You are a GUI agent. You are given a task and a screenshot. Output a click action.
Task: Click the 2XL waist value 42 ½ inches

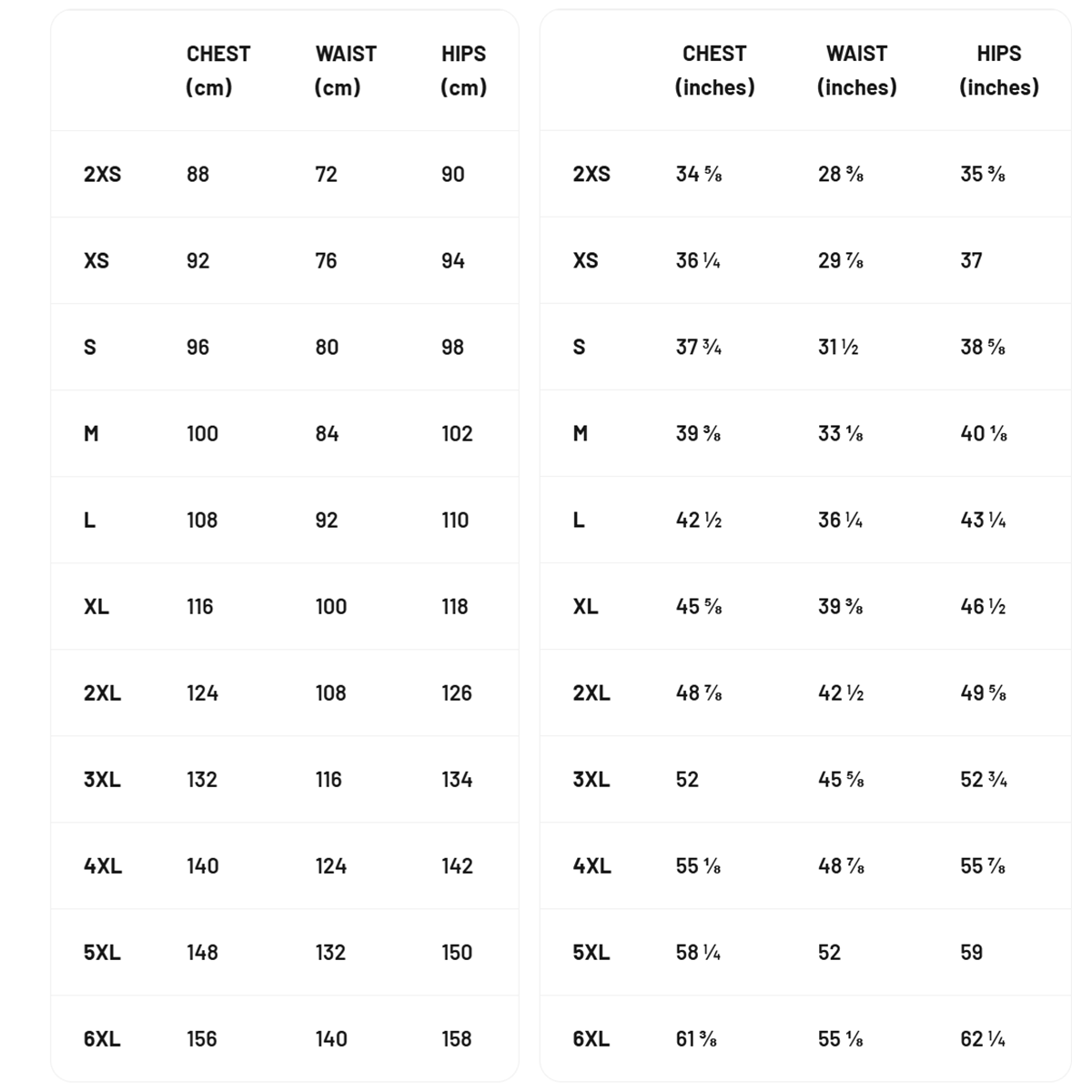click(x=840, y=693)
